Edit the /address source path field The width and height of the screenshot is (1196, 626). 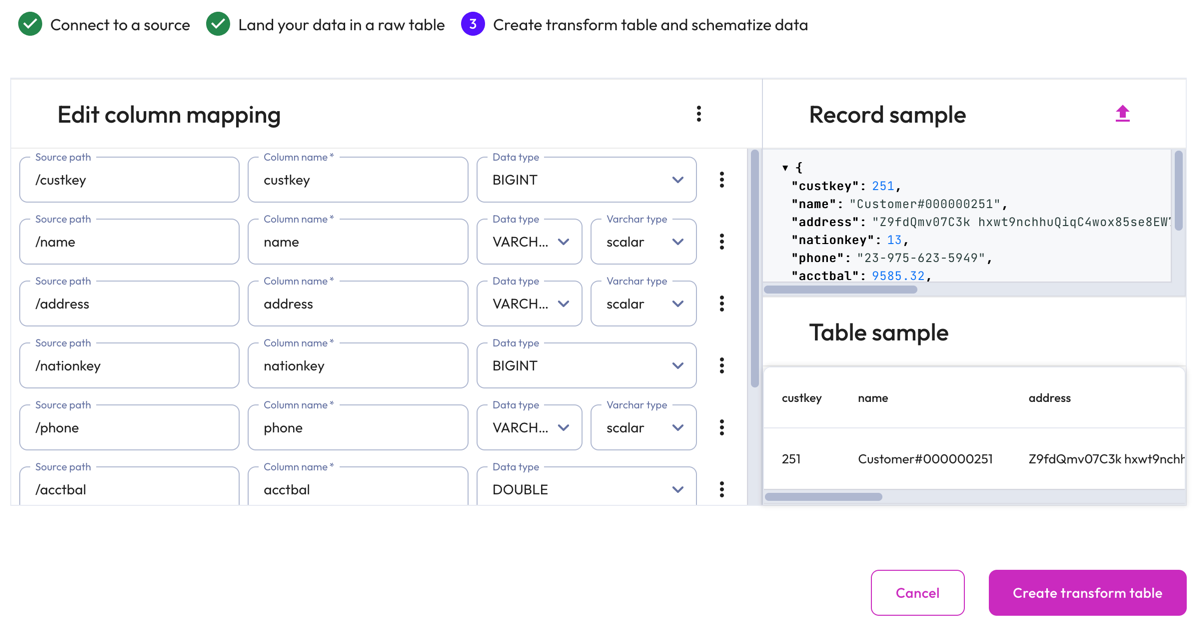coord(130,303)
